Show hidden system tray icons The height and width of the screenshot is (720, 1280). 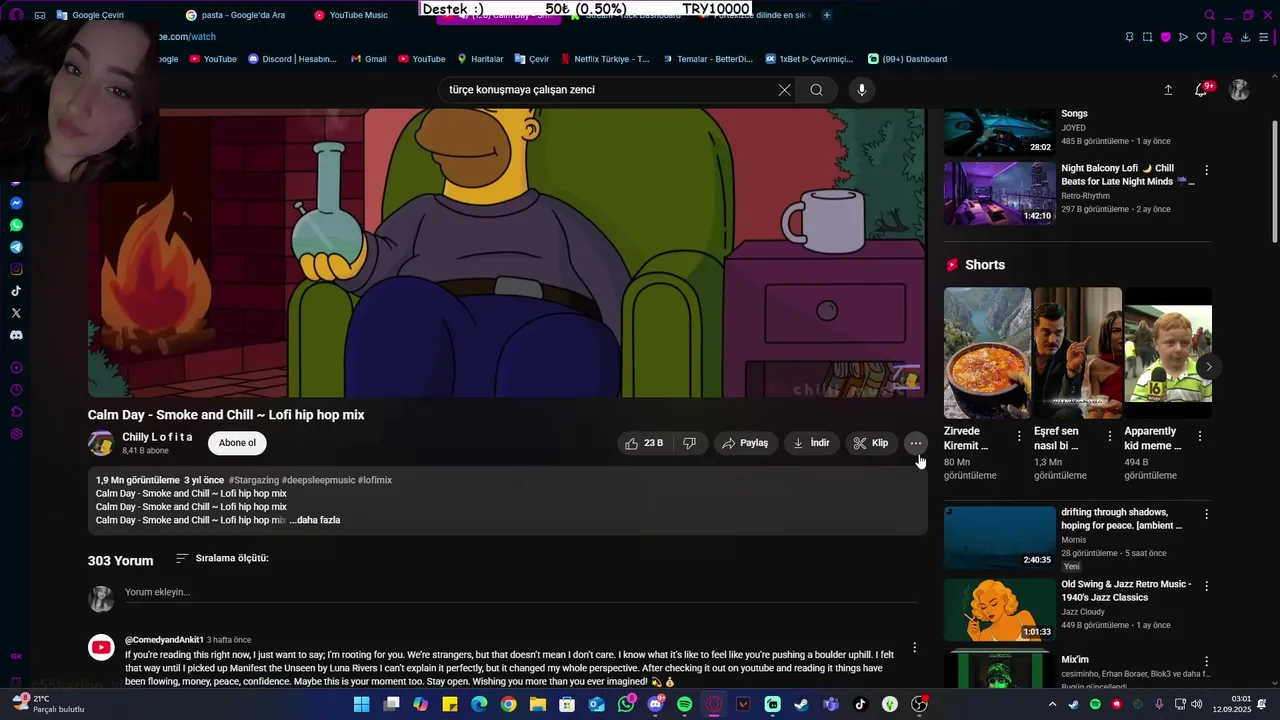pos(1052,704)
